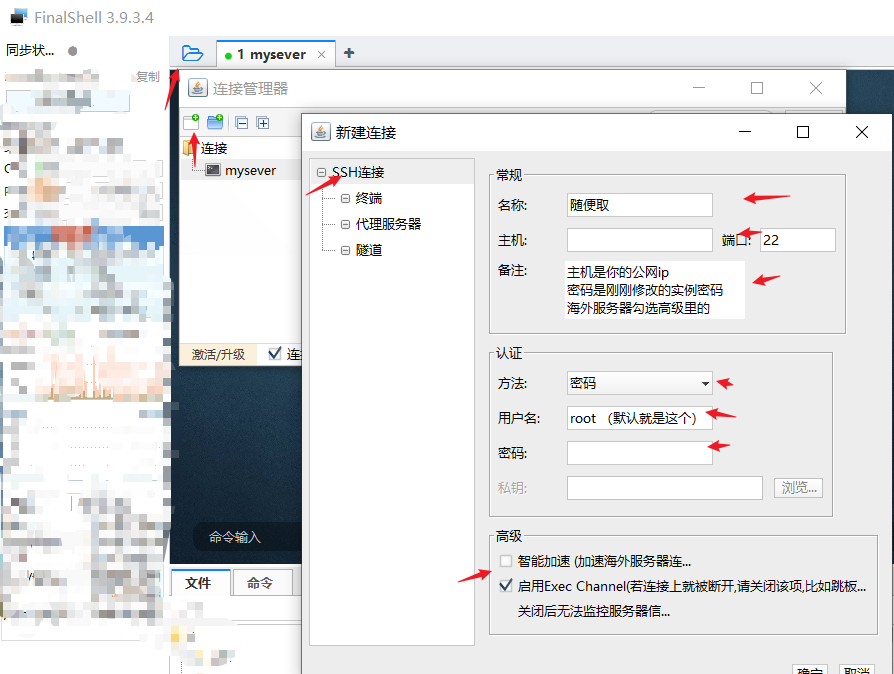
Task: Maximize the 连接管理器 window
Action: pos(757,88)
